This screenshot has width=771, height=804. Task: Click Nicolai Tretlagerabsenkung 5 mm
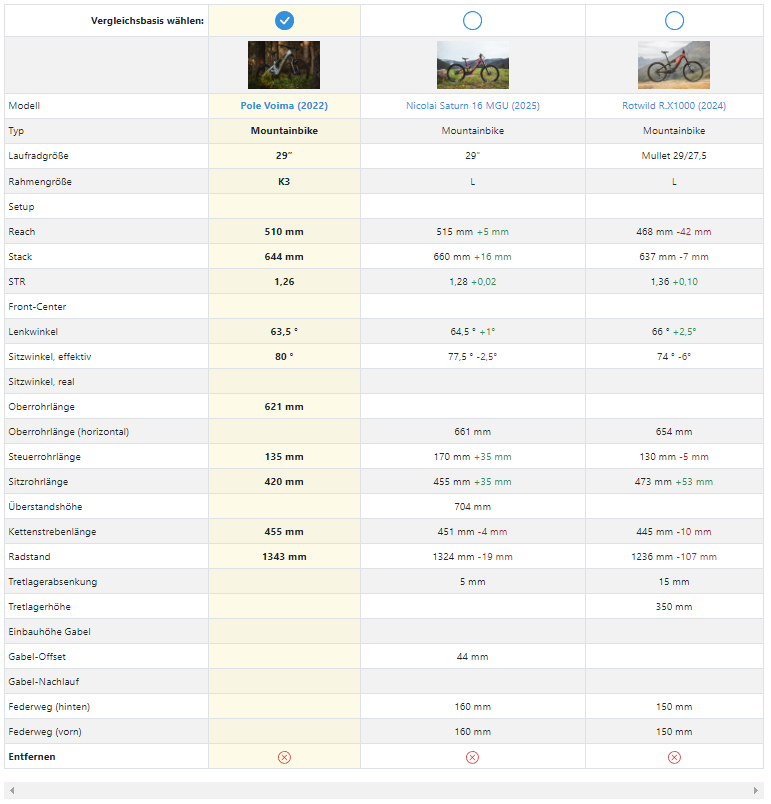(x=473, y=582)
